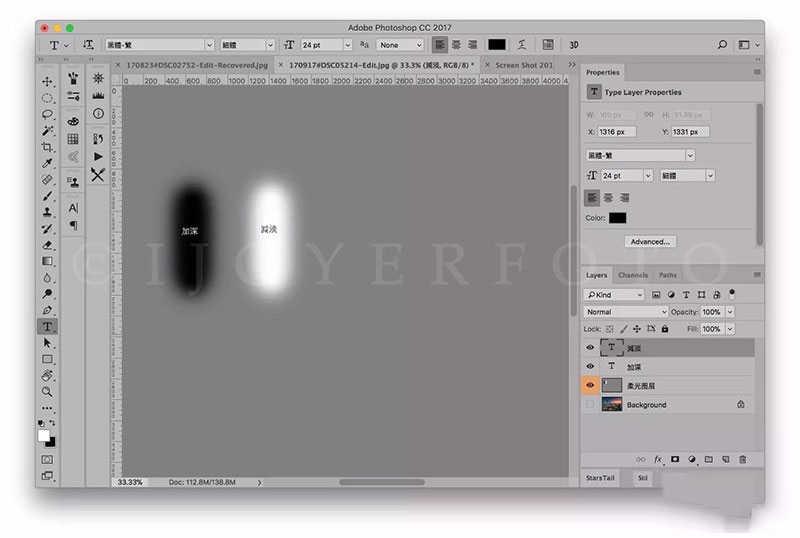
Task: Open the Paragraph panel icon
Action: click(x=73, y=225)
